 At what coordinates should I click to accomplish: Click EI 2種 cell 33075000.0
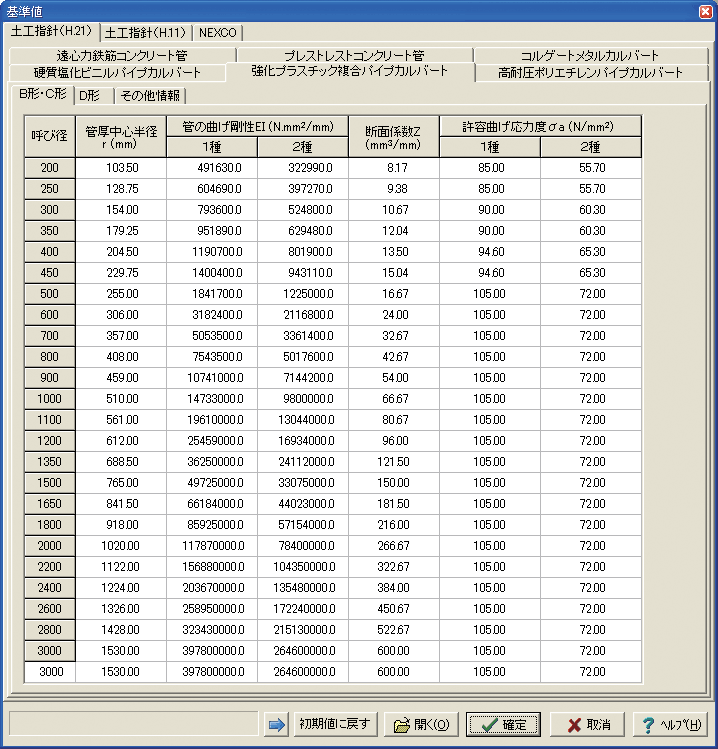click(303, 483)
